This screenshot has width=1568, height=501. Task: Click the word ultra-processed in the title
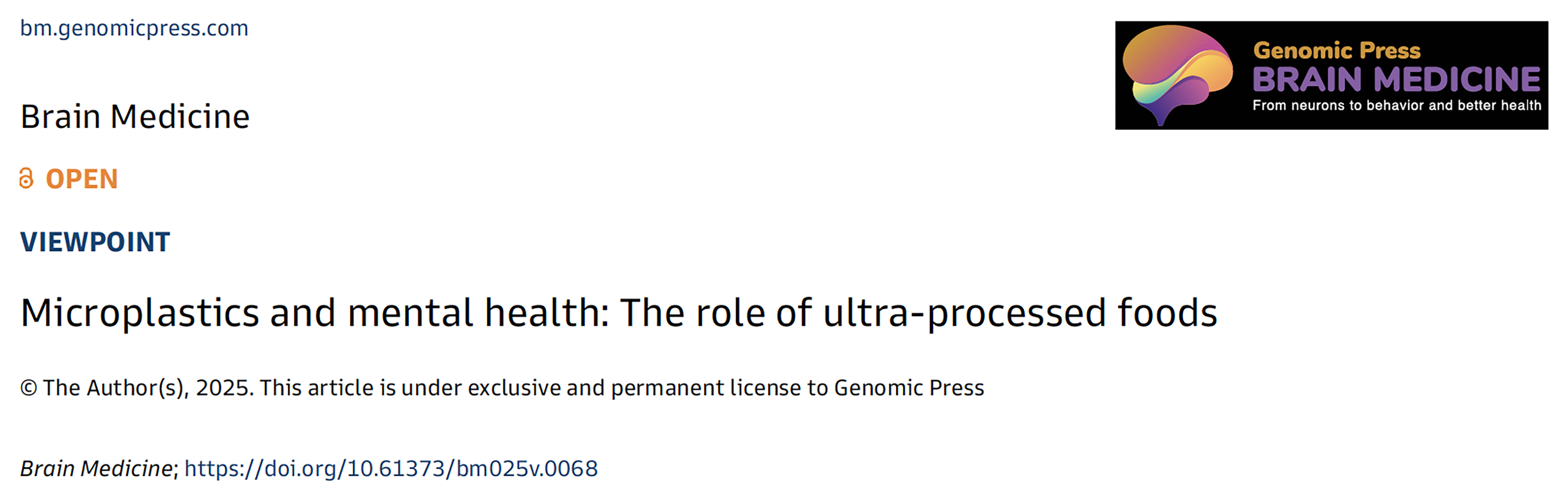tap(964, 313)
